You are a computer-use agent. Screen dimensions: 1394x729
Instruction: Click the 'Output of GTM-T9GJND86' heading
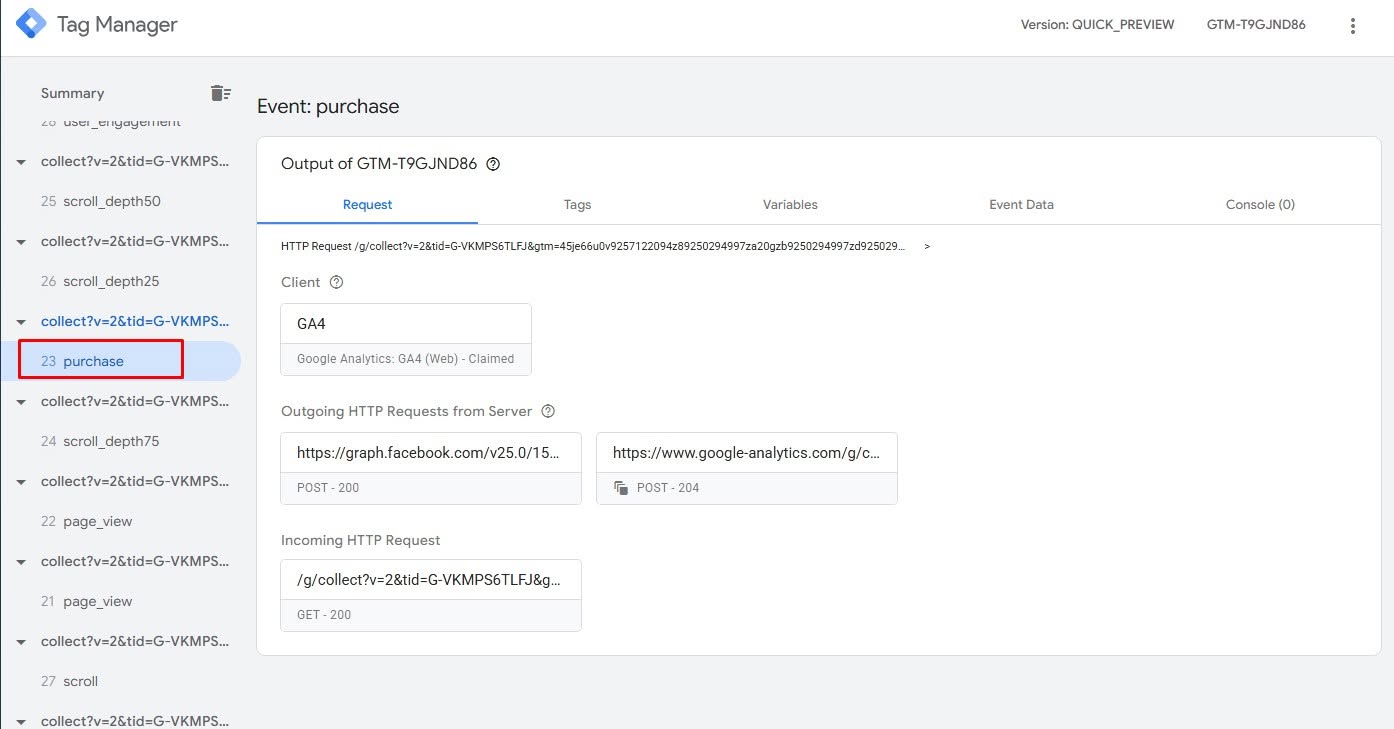tap(379, 164)
